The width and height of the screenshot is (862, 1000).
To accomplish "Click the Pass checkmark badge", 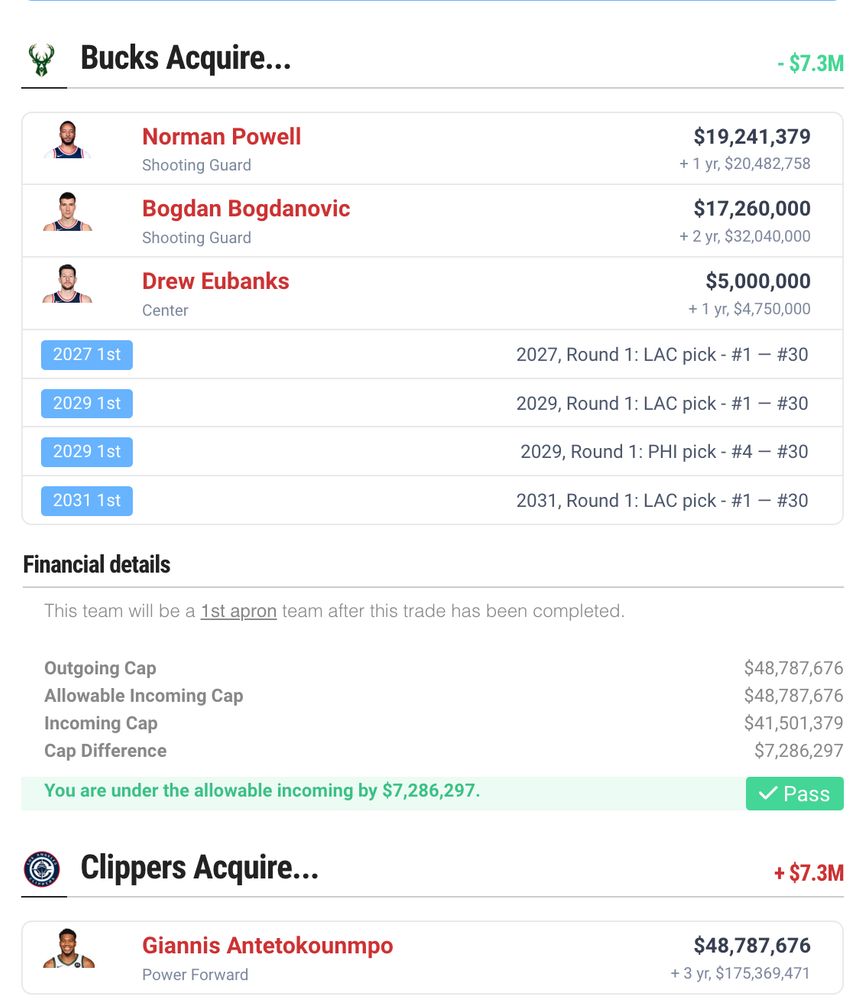I will tap(794, 793).
